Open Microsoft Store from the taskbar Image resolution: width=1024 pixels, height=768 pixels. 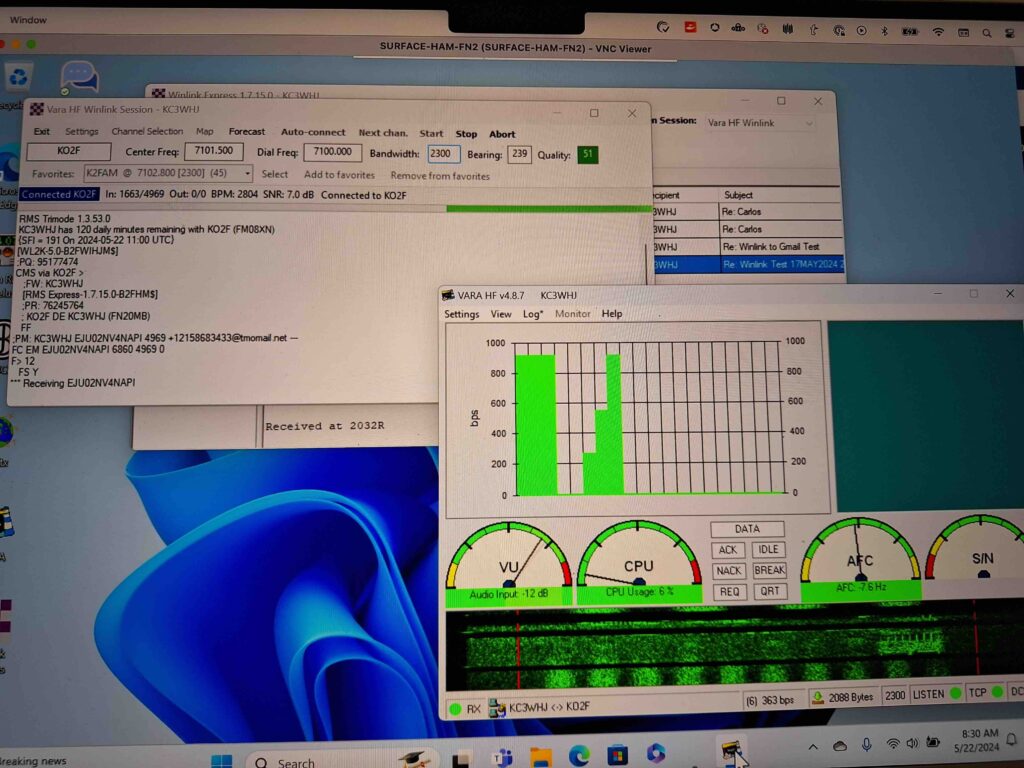pos(616,754)
